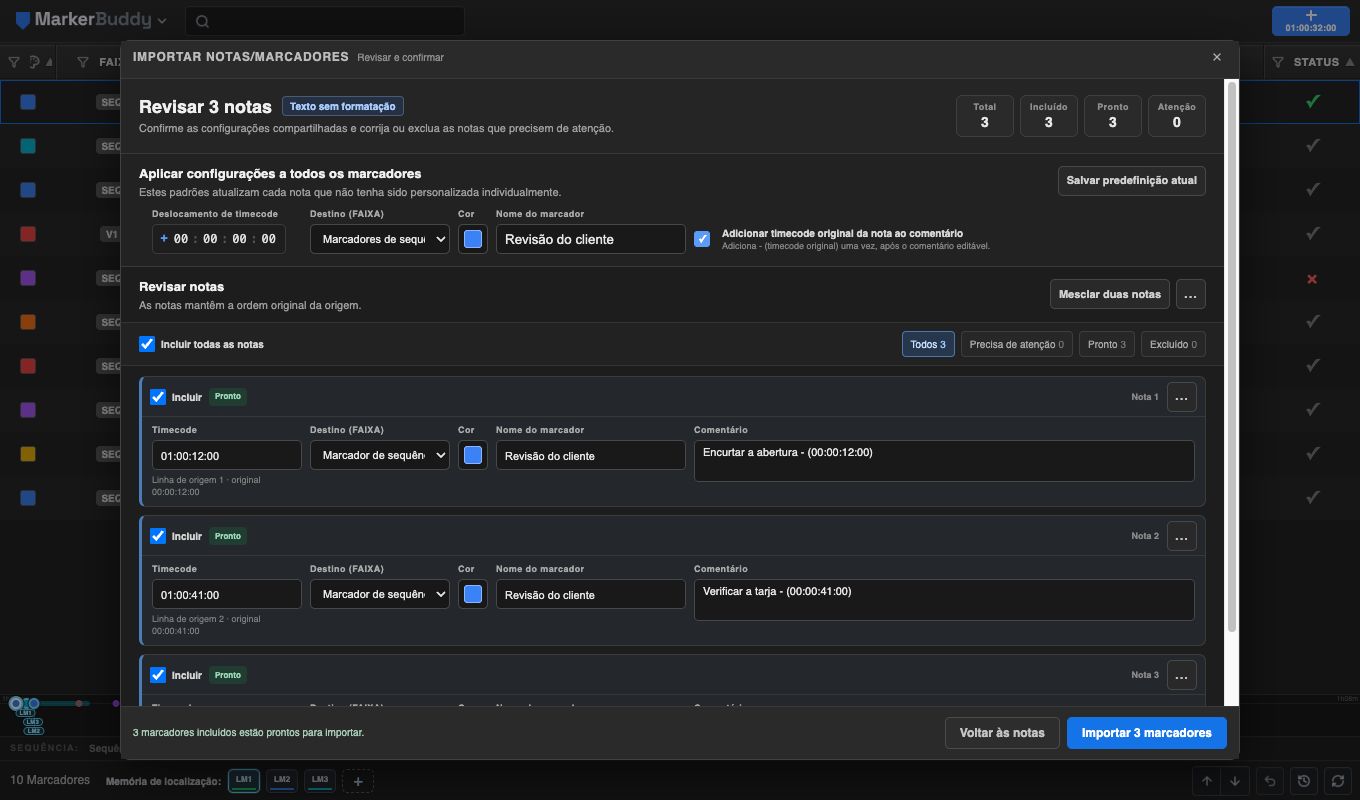1360x800 pixels.
Task: Click the up arrow previous marker icon
Action: point(1207,781)
